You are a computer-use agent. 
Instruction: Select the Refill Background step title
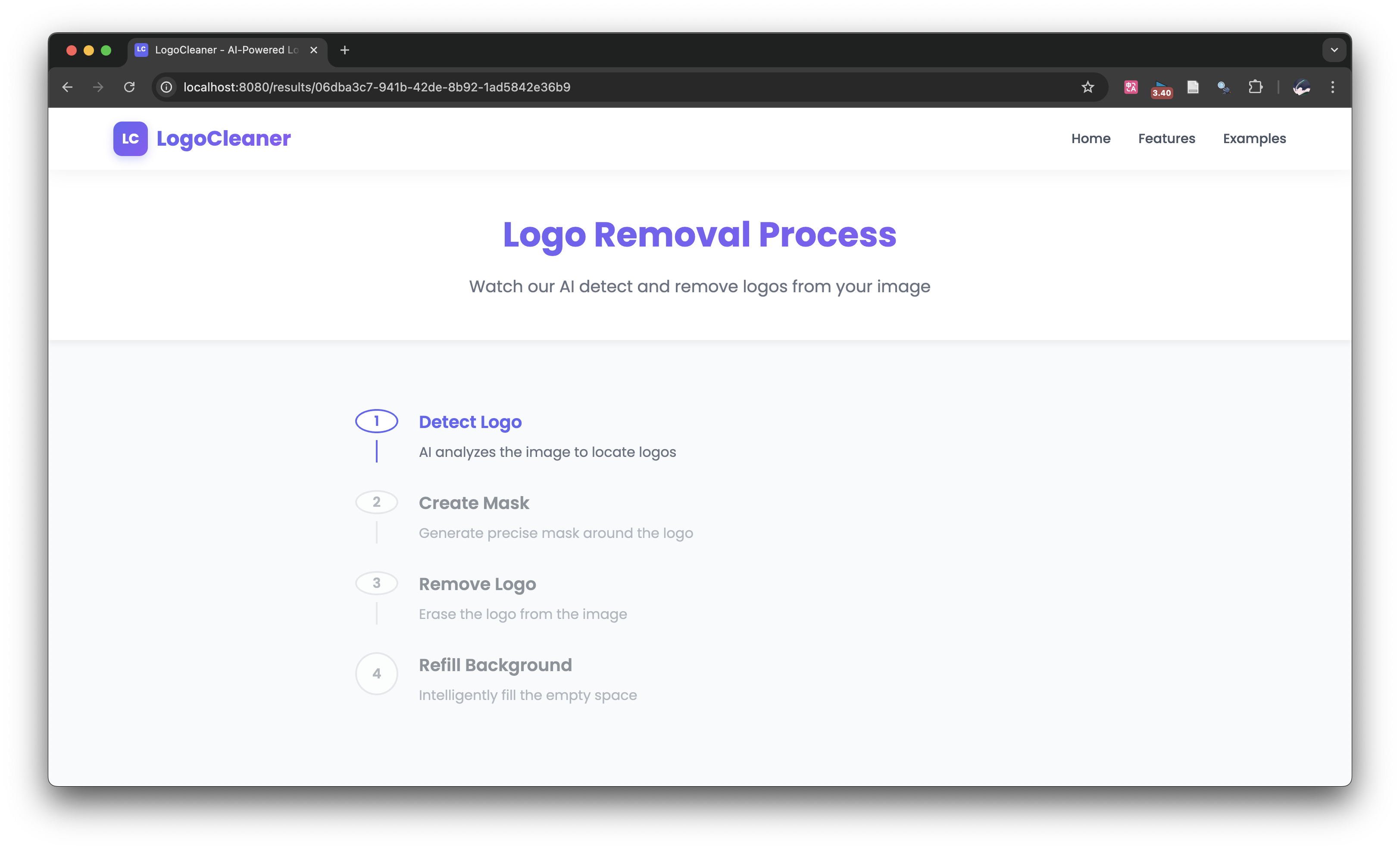tap(495, 665)
